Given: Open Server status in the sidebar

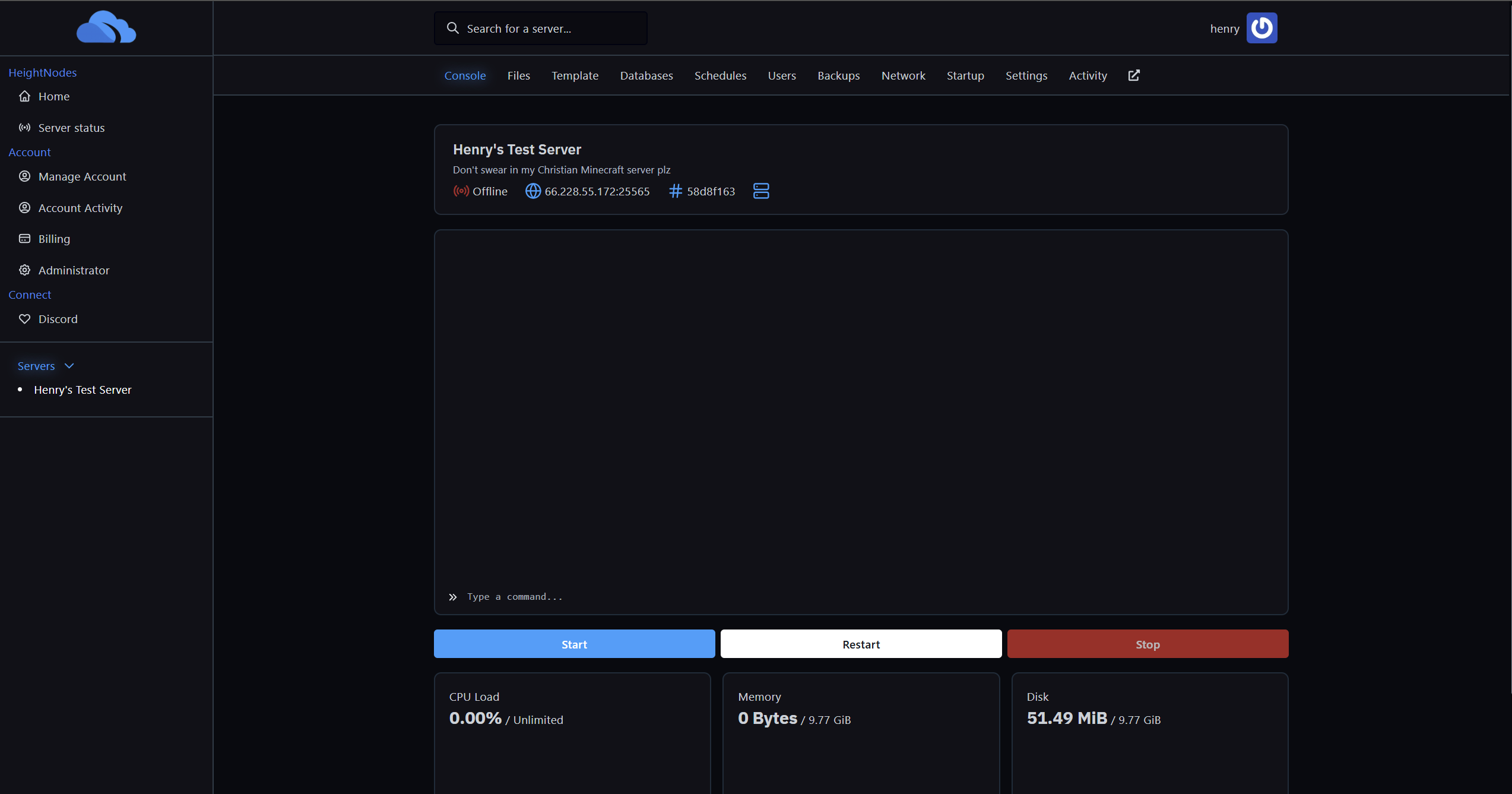Looking at the screenshot, I should [x=71, y=128].
